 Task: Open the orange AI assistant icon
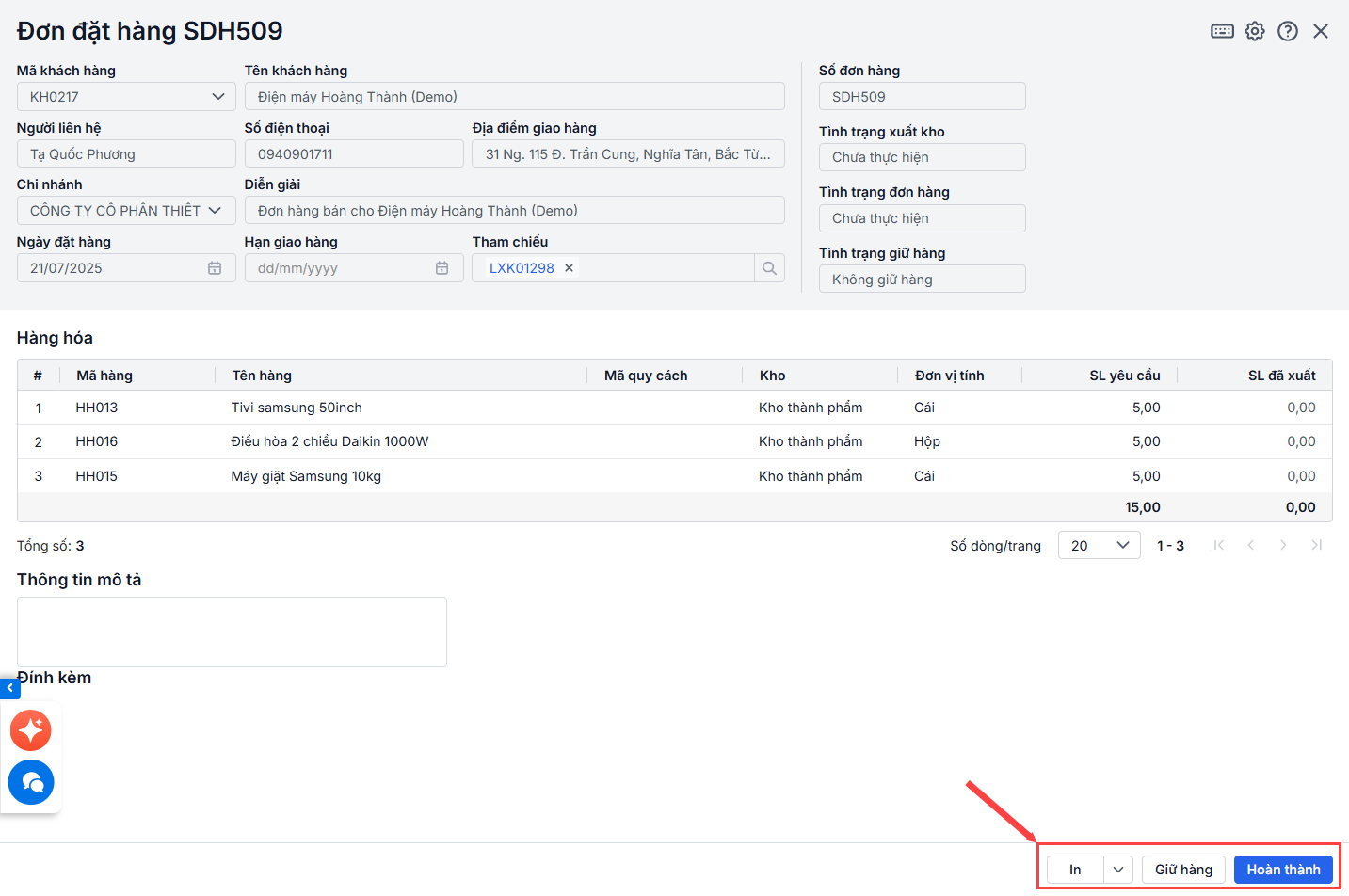(31, 730)
